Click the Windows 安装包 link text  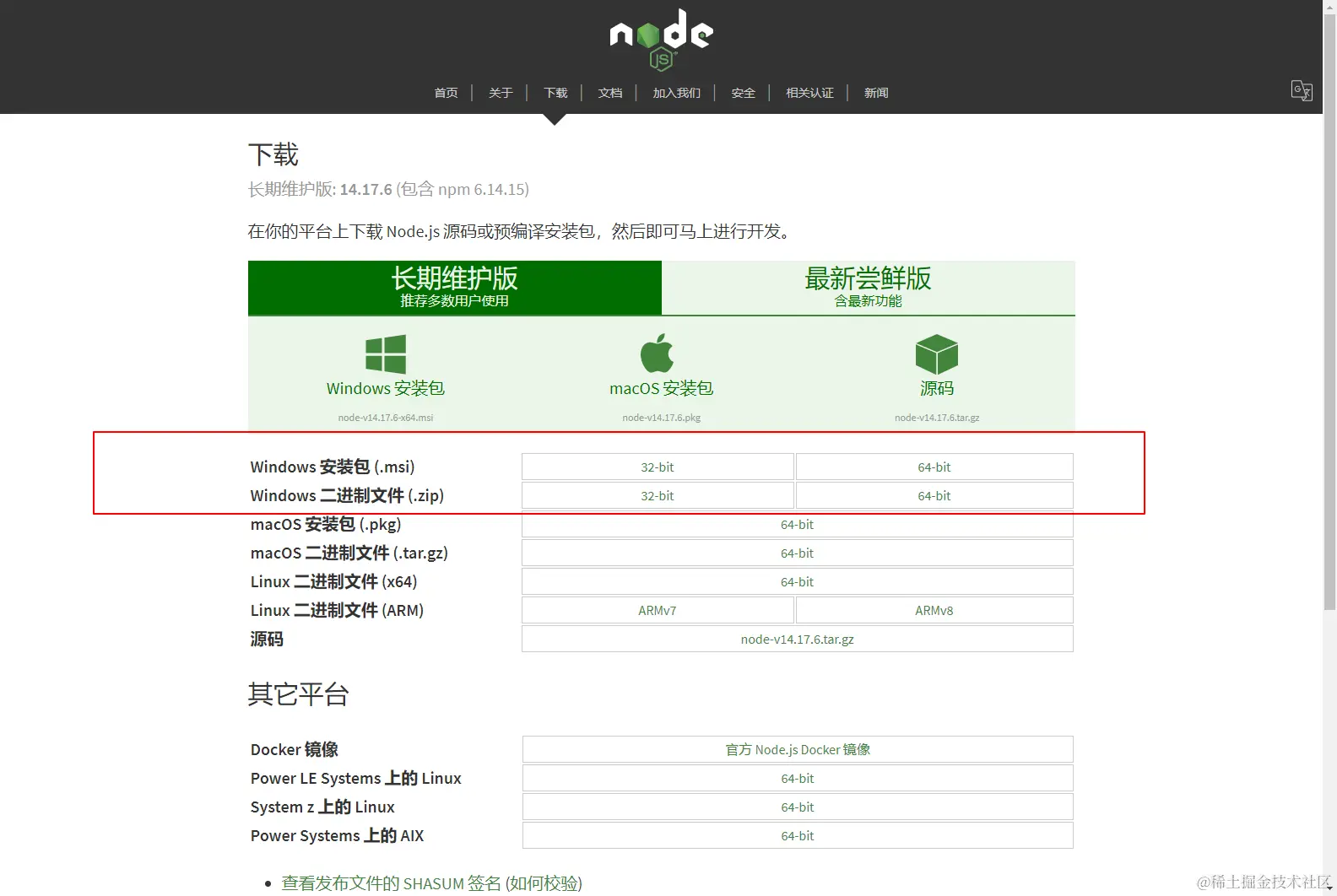pyautogui.click(x=386, y=388)
